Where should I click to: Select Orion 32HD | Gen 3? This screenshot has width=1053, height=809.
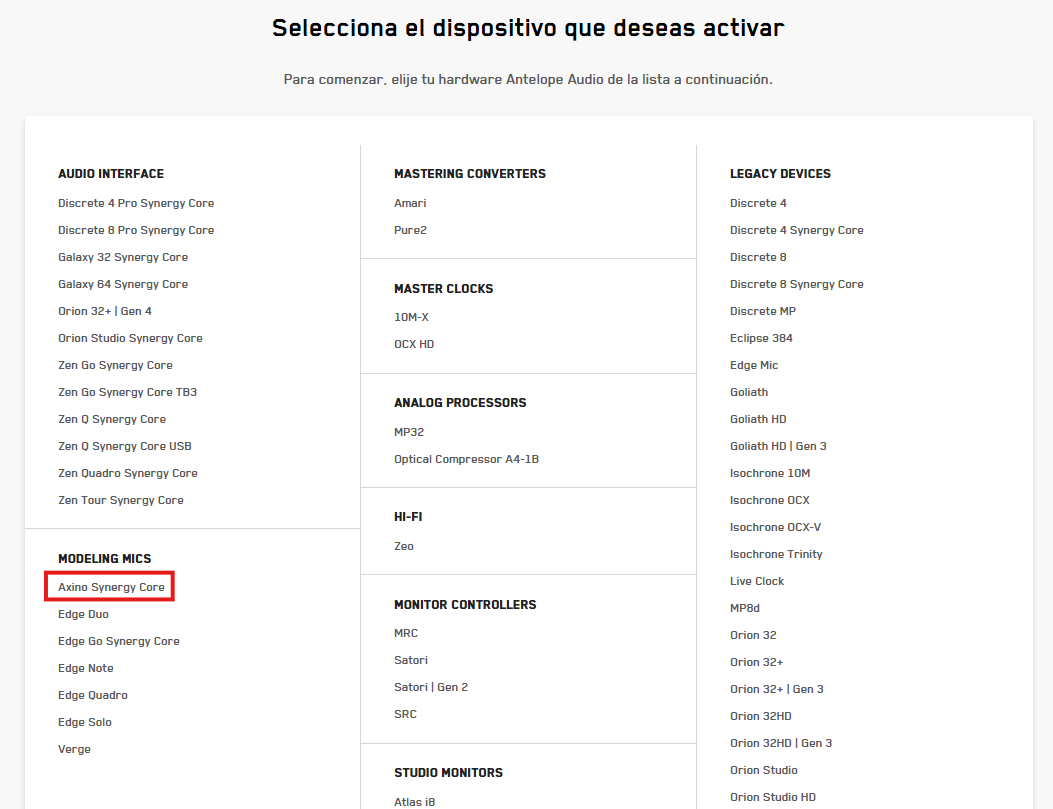coord(781,743)
